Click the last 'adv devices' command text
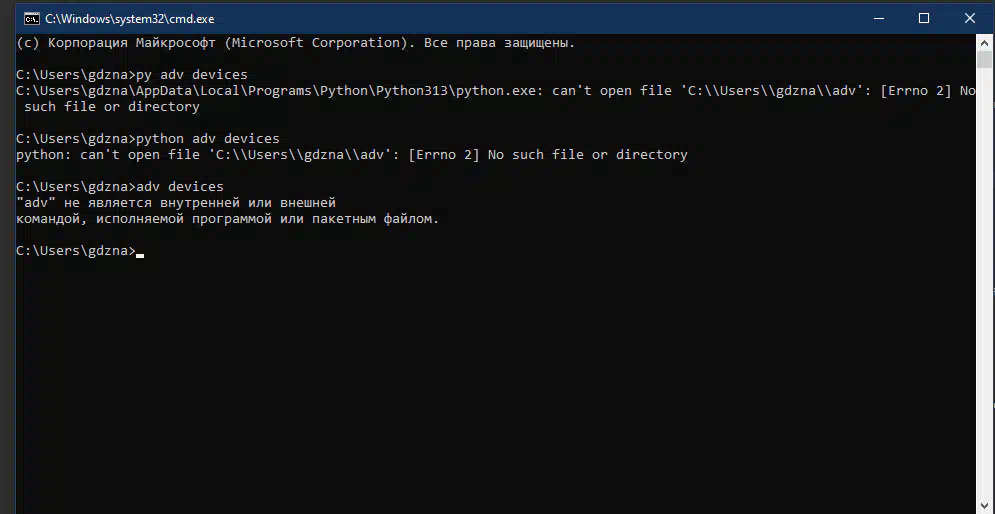 [180, 187]
